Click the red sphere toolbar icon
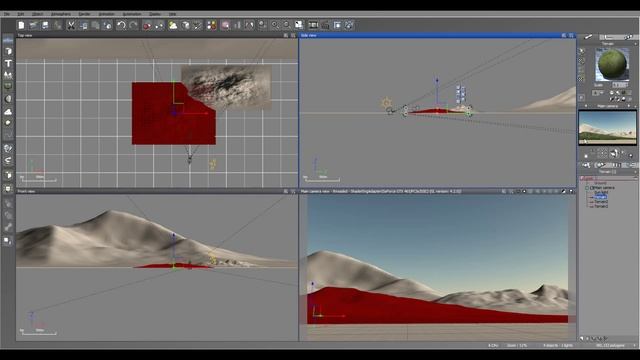Screen dimensions: 640x360 click(x=147, y=25)
